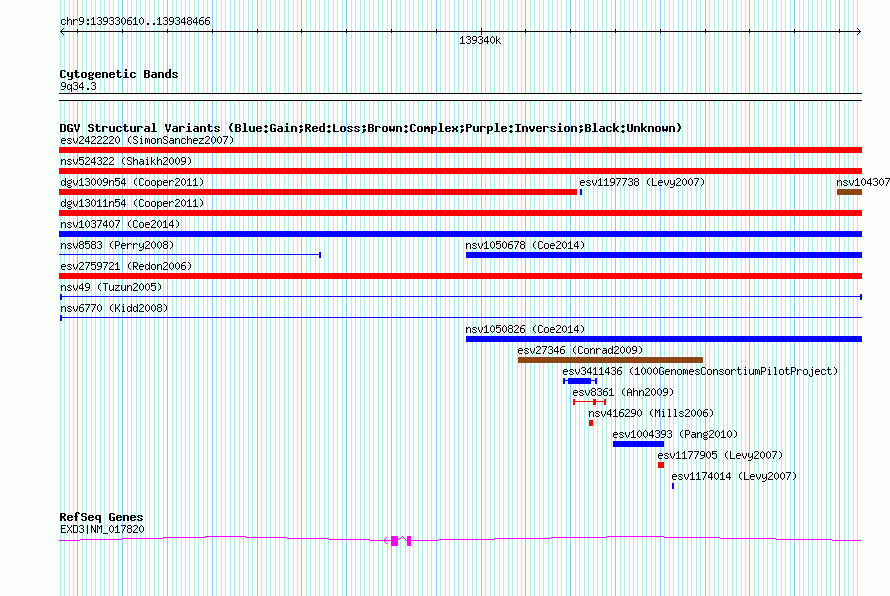Click the 139340k position on the ruler
This screenshot has width=890, height=596.
[x=480, y=40]
